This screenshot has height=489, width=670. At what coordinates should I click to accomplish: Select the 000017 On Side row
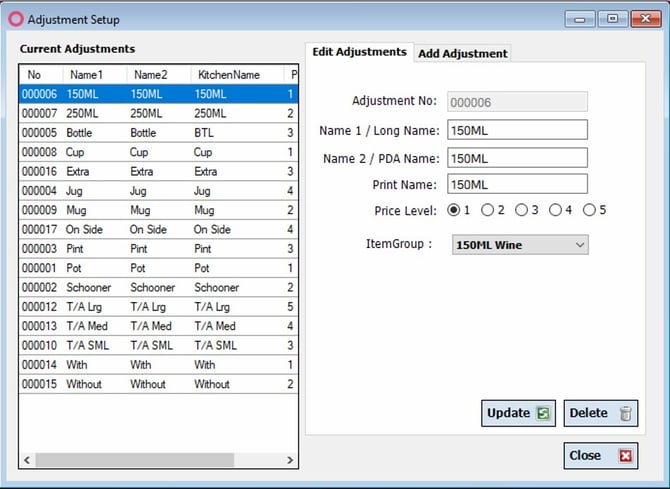[x=158, y=230]
